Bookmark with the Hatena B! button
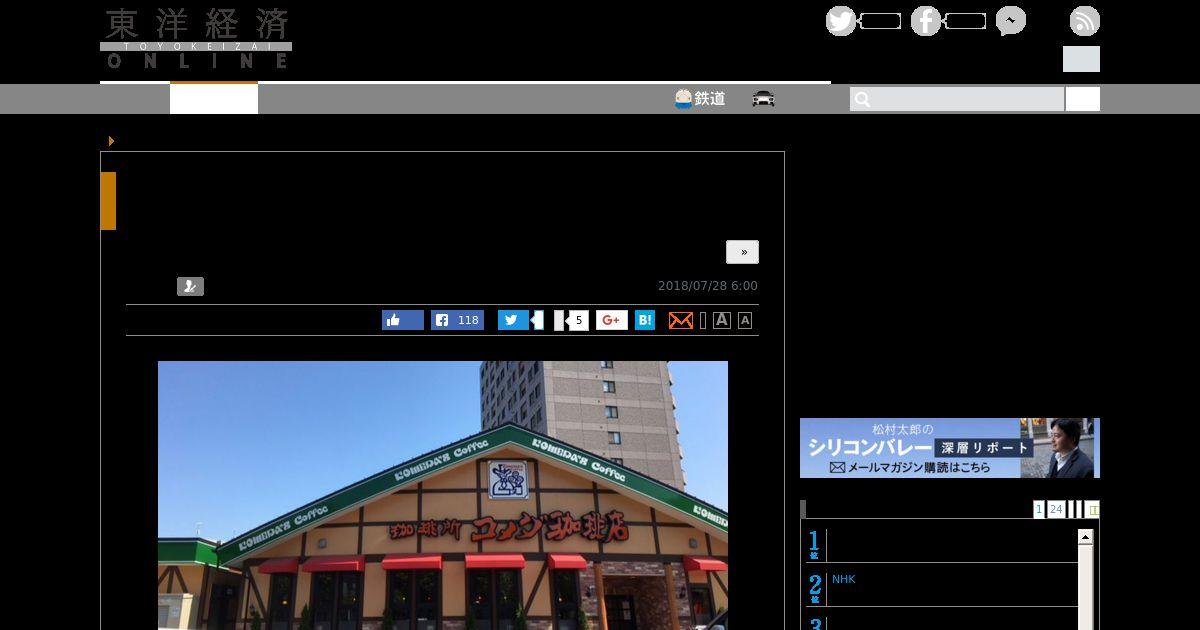 pyautogui.click(x=645, y=320)
